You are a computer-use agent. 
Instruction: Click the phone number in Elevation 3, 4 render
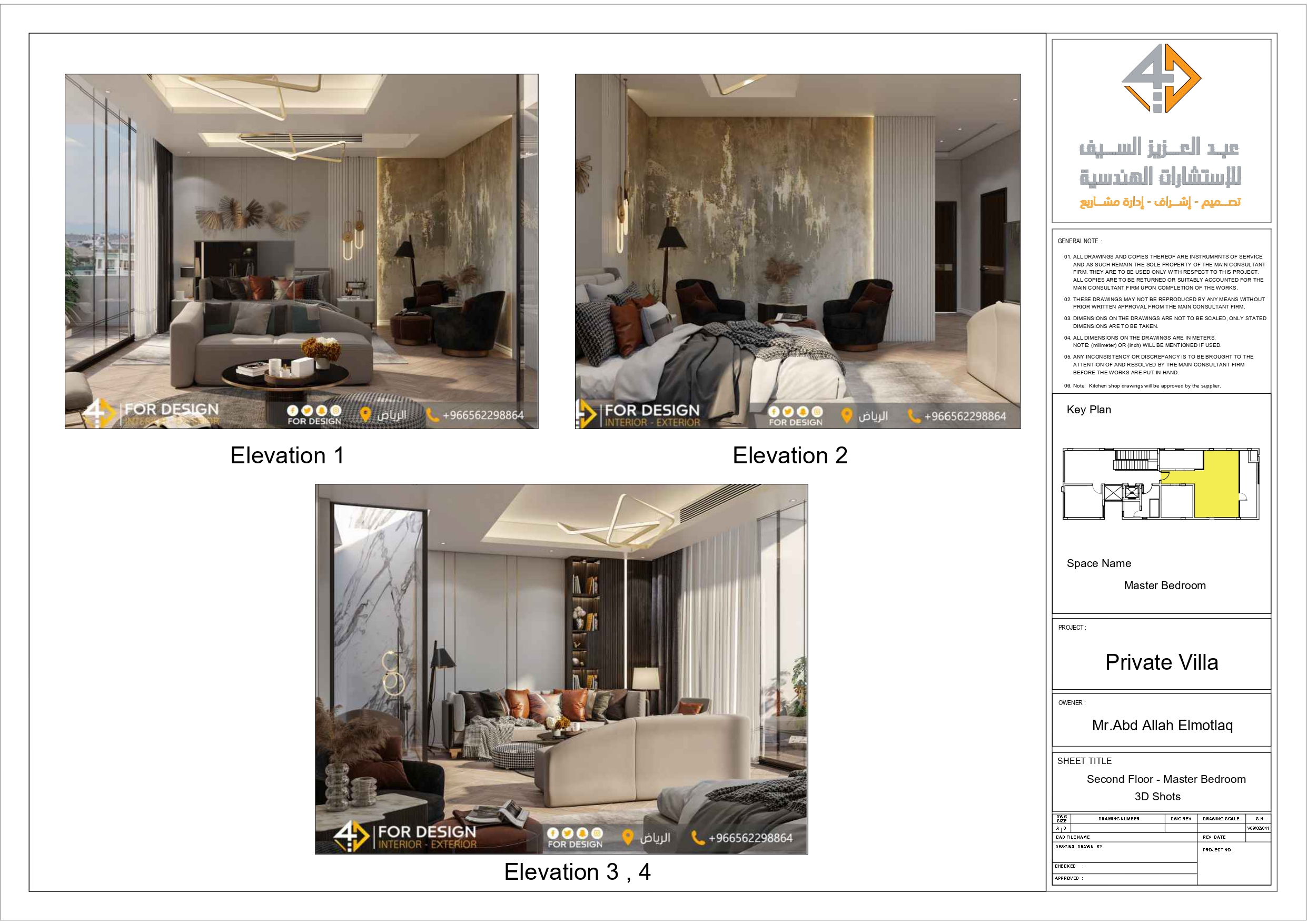coord(750,838)
